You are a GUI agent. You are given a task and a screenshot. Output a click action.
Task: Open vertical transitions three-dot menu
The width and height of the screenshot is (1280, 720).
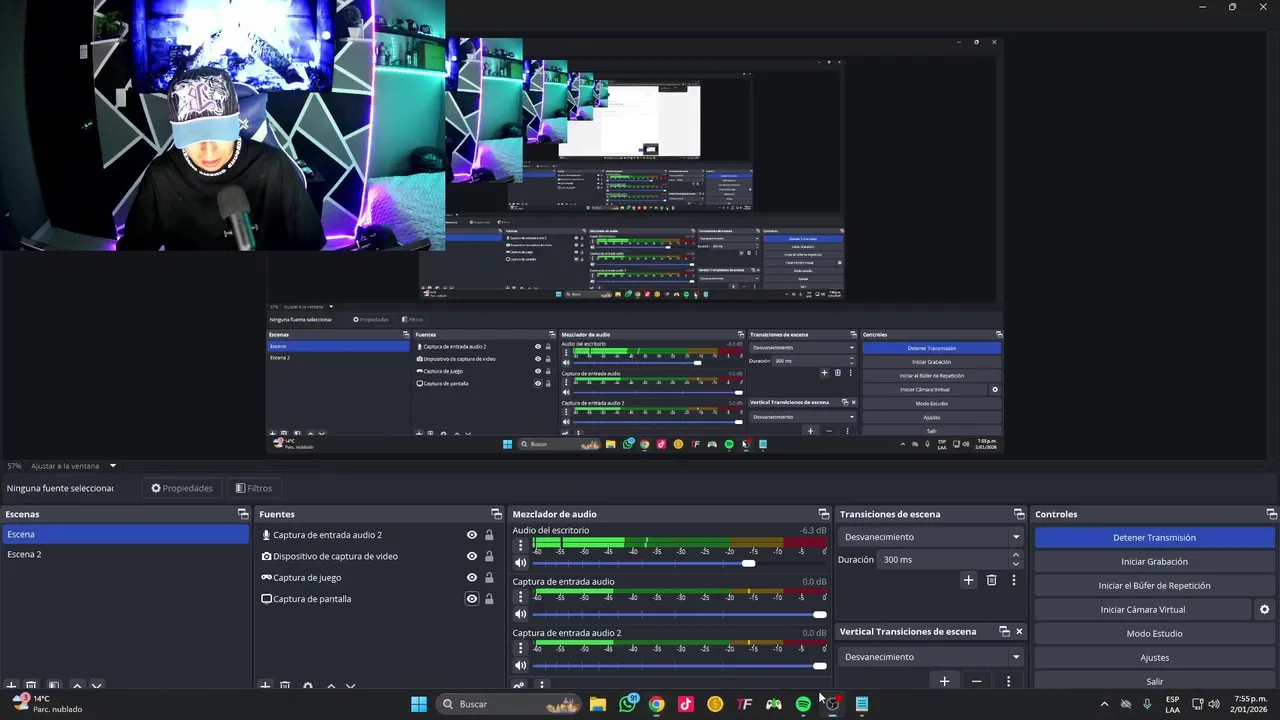click(x=1008, y=681)
